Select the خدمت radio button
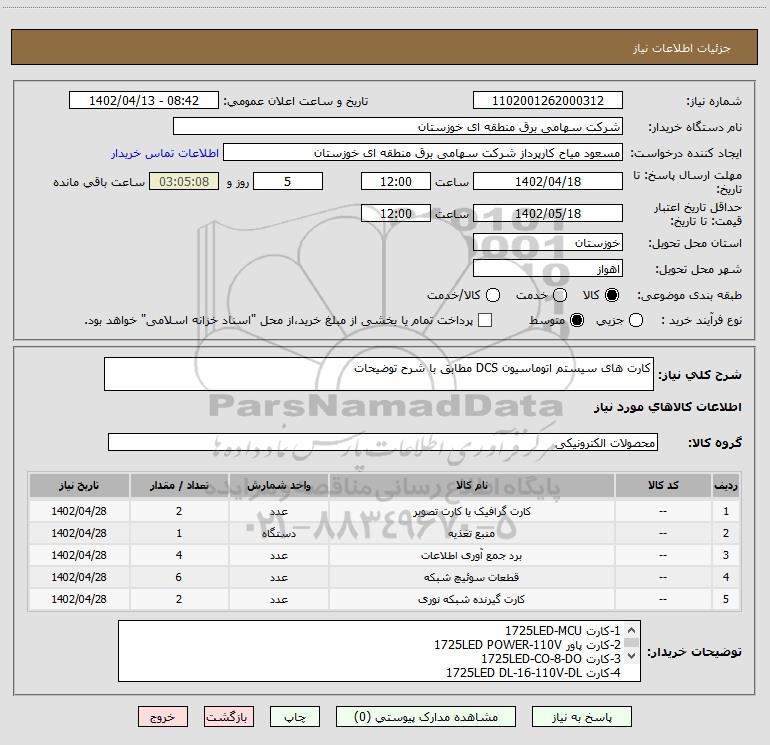 tap(560, 295)
